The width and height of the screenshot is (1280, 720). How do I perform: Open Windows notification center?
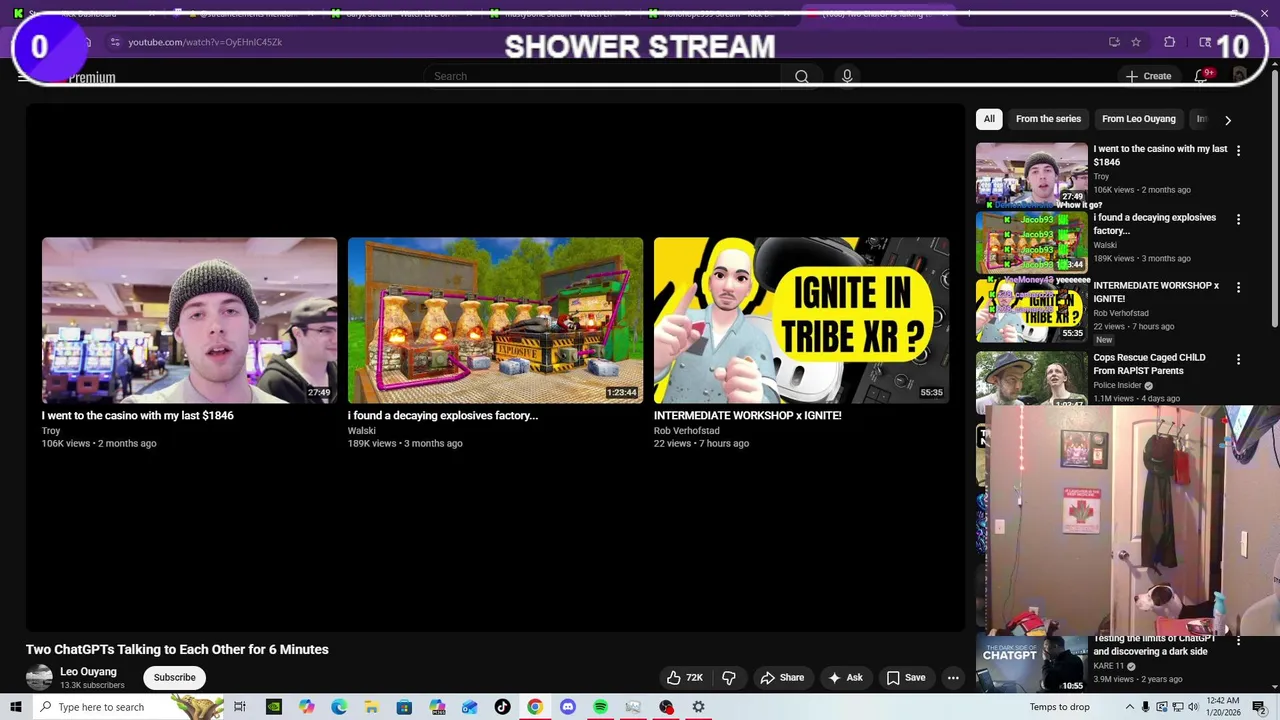click(x=1259, y=707)
